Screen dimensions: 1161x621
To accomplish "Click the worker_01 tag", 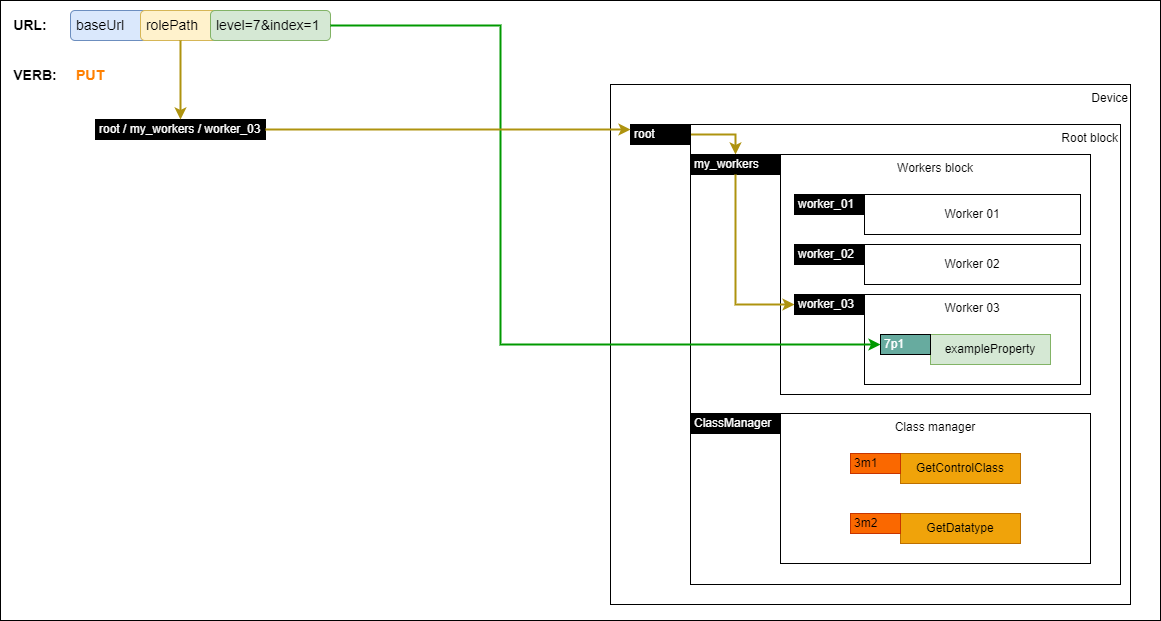I will [x=828, y=204].
